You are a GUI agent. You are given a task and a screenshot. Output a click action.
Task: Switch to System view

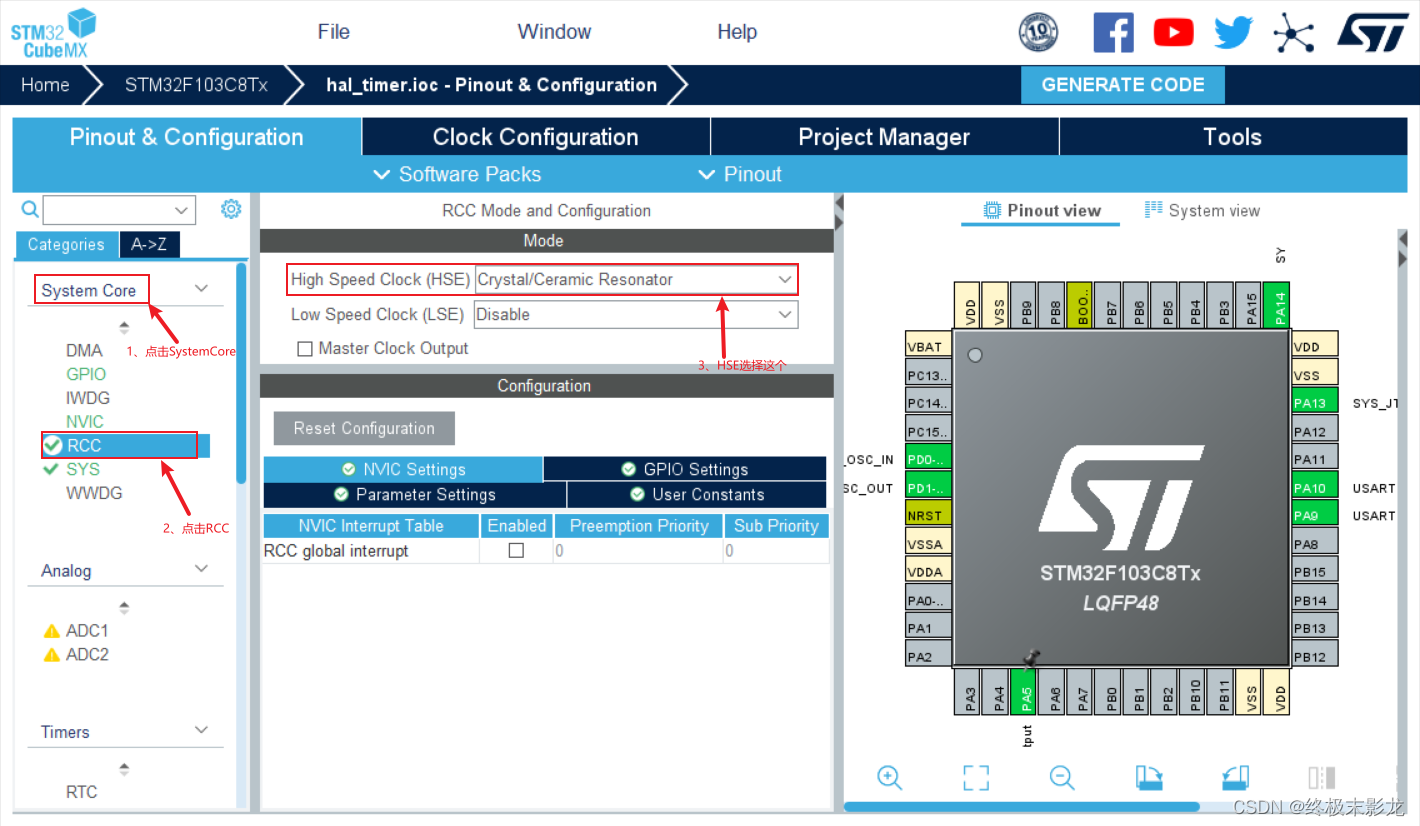tap(1202, 211)
